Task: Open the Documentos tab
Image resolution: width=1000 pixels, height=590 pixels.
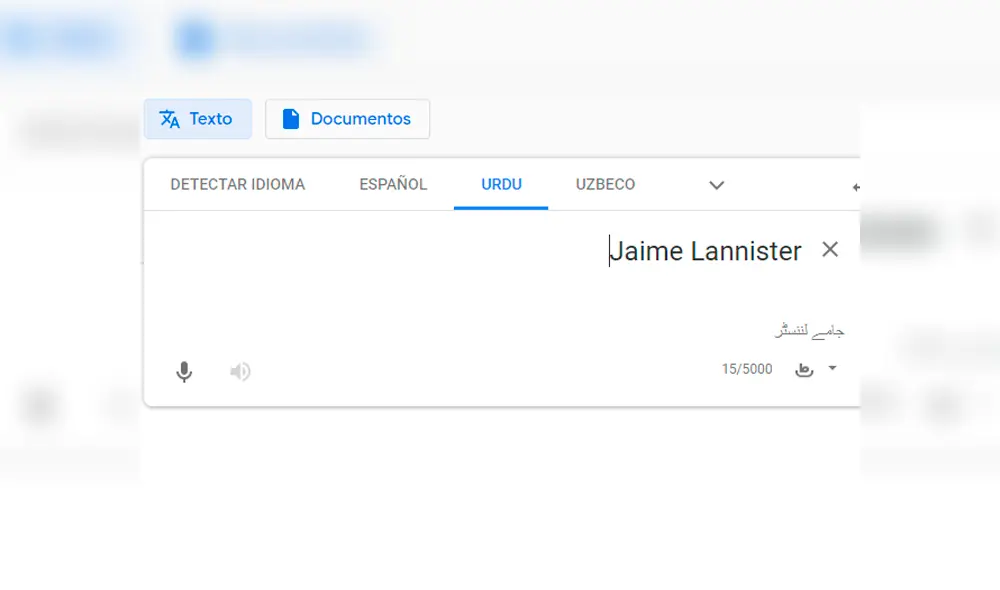Action: 347,118
